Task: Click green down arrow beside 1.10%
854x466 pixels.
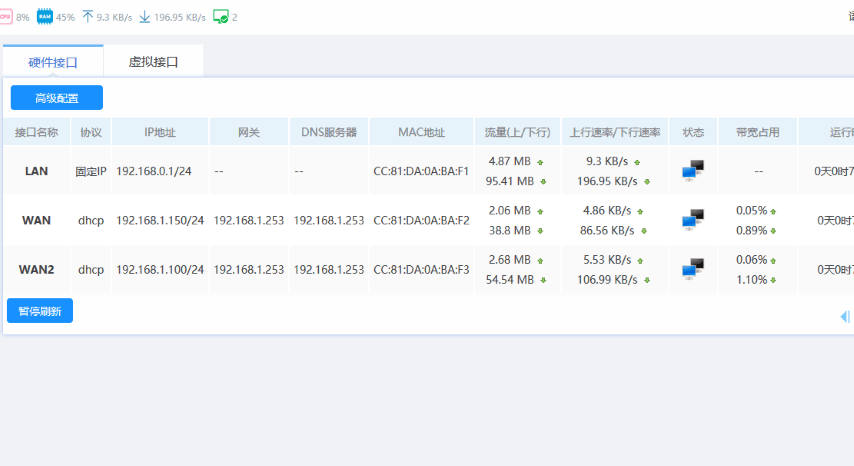Action: (x=773, y=280)
